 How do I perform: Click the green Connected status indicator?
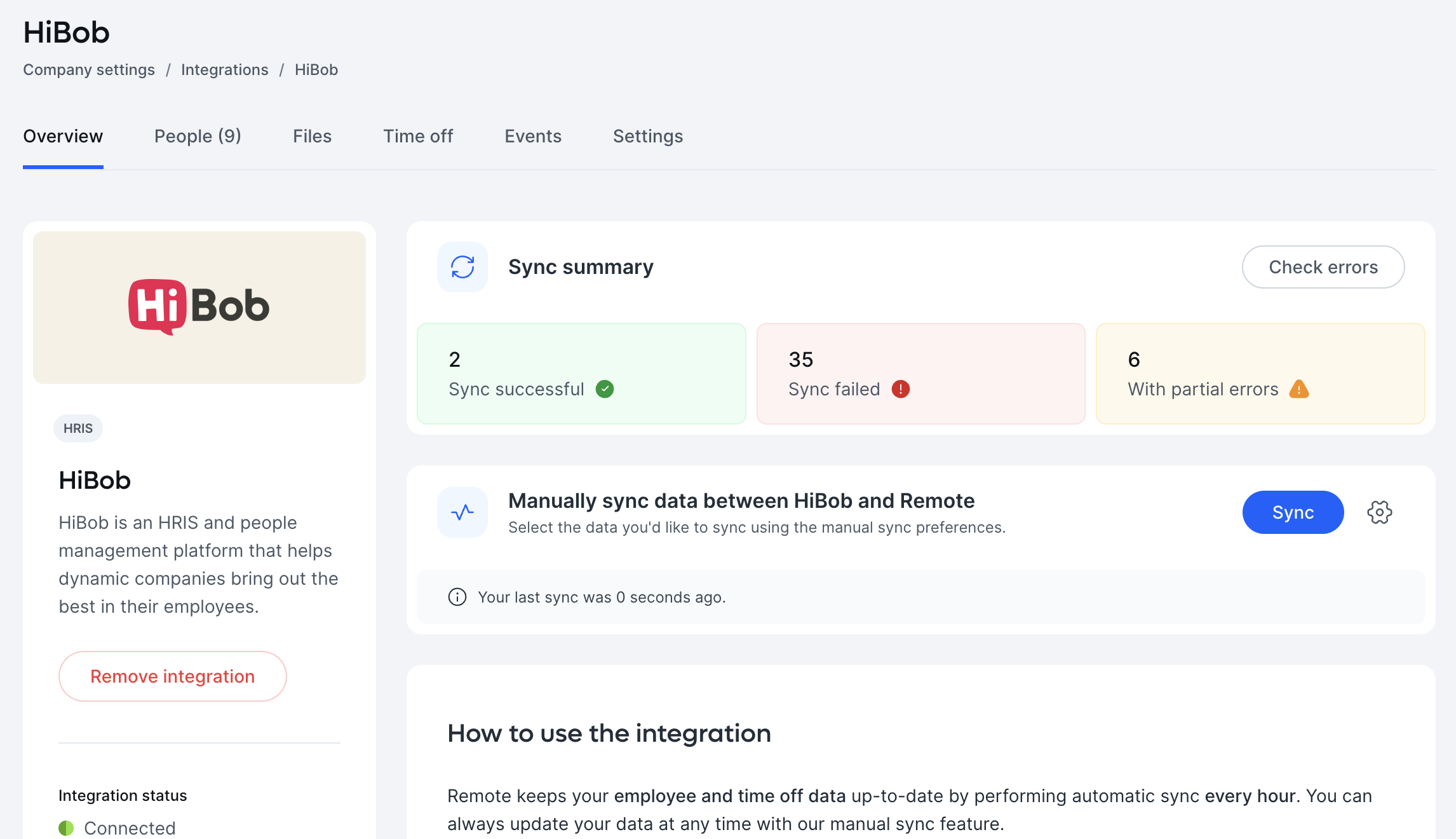(x=67, y=828)
